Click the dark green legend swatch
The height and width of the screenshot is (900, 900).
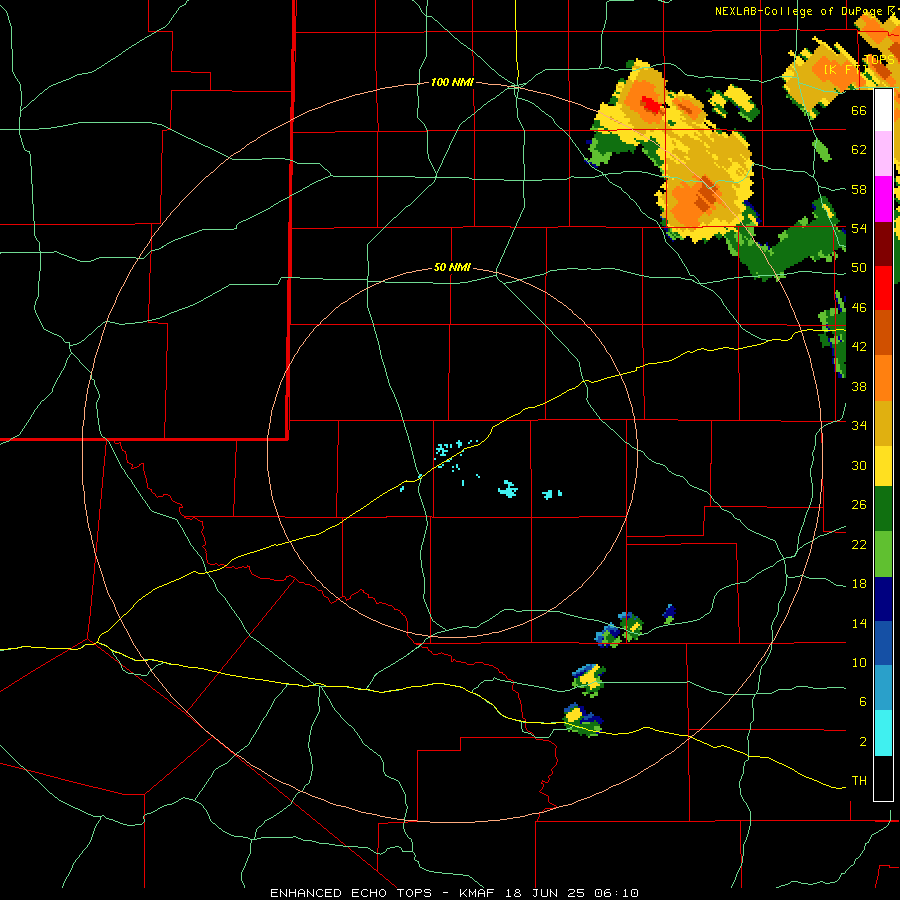click(883, 509)
